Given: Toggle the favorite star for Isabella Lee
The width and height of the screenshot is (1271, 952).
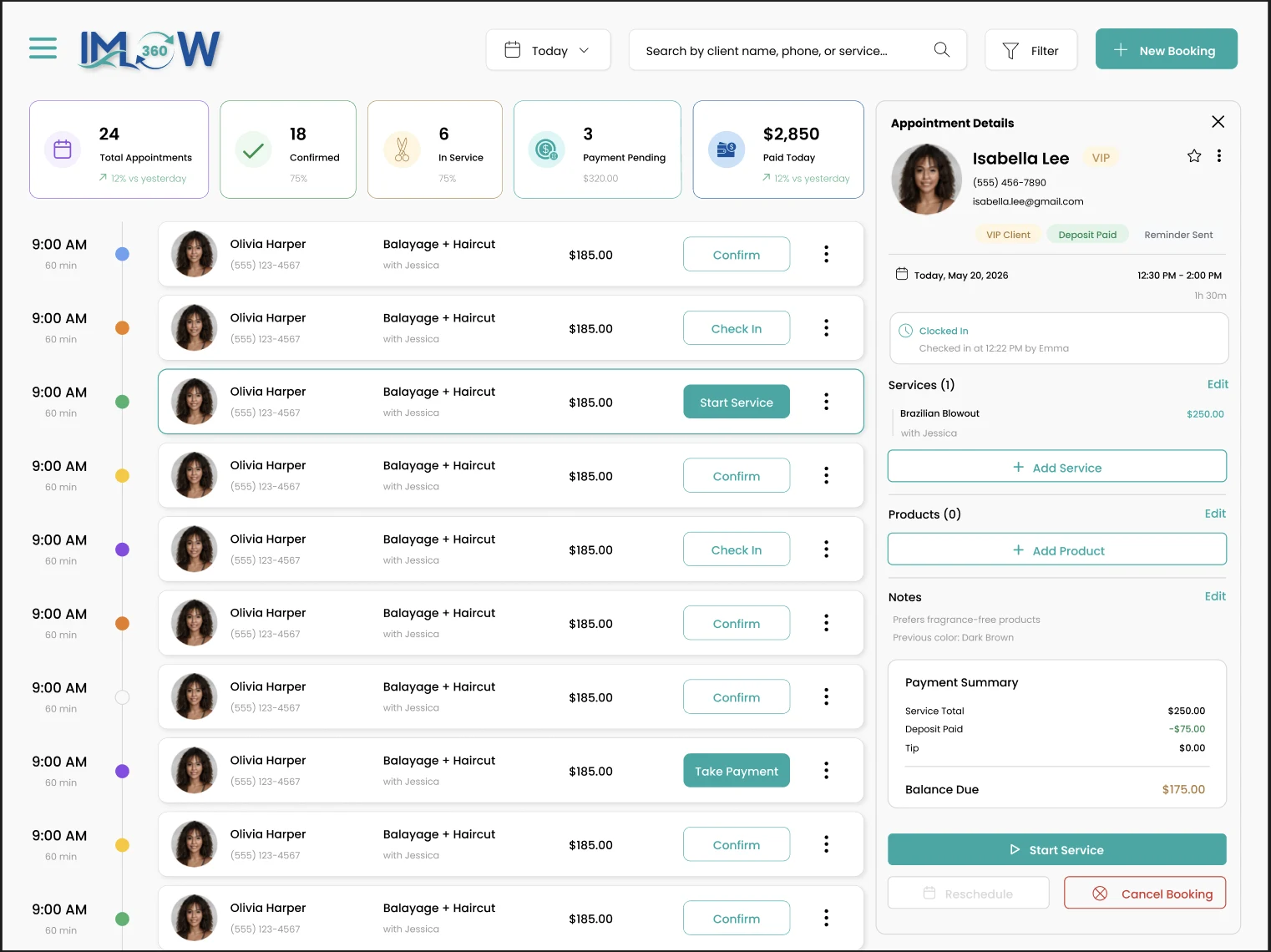Looking at the screenshot, I should 1193,156.
